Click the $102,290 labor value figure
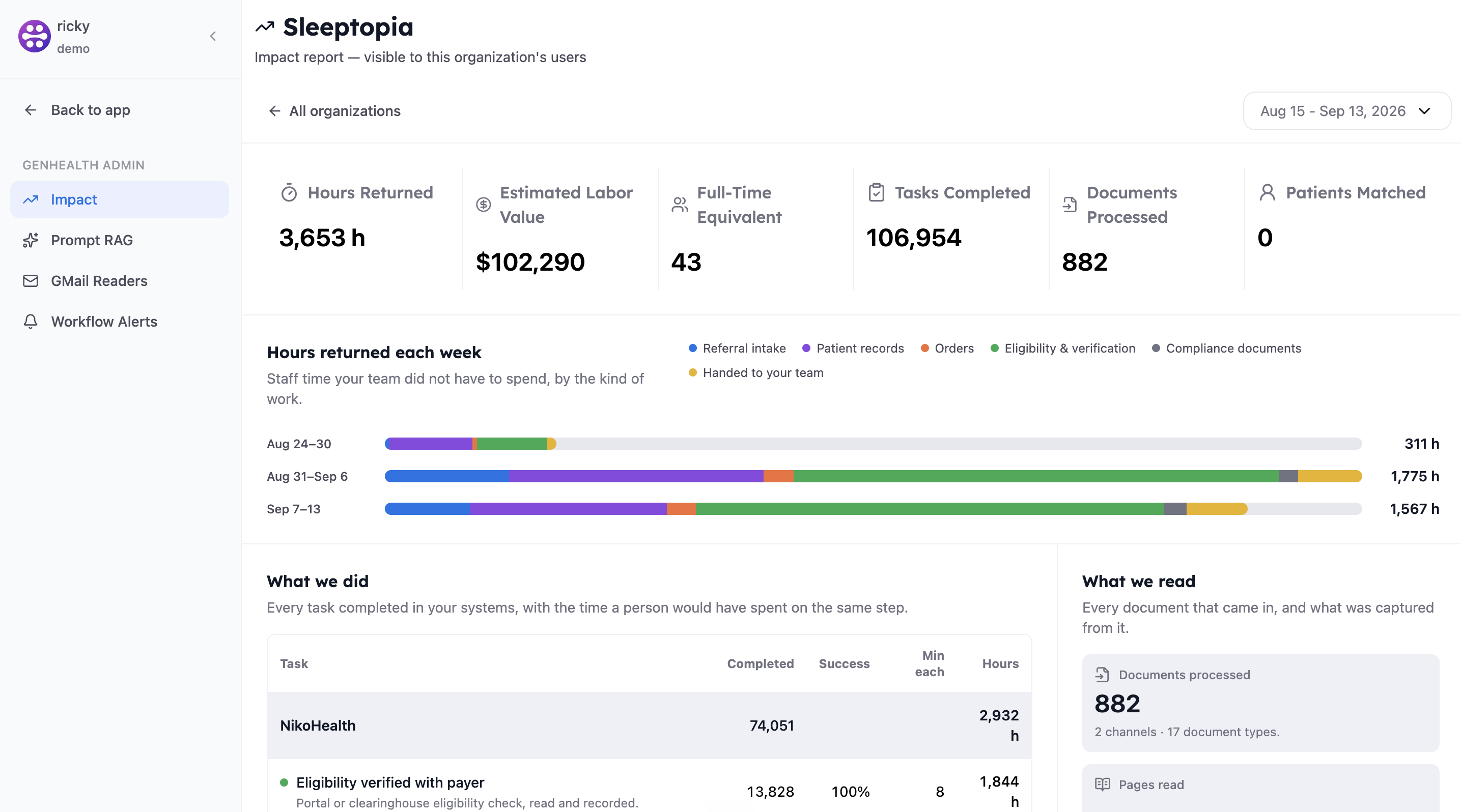 (530, 262)
